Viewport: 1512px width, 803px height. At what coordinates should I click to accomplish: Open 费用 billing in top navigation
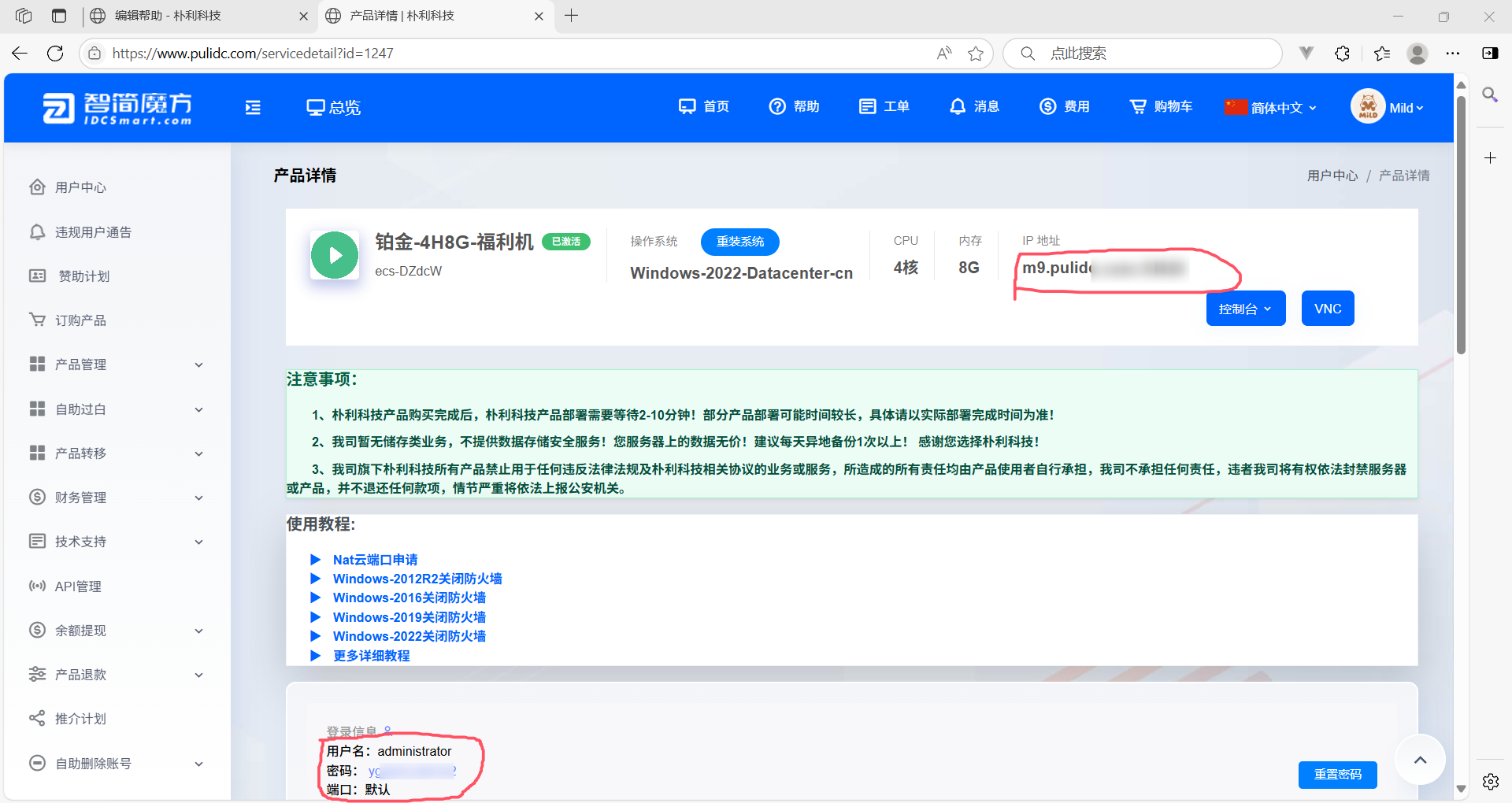1064,106
